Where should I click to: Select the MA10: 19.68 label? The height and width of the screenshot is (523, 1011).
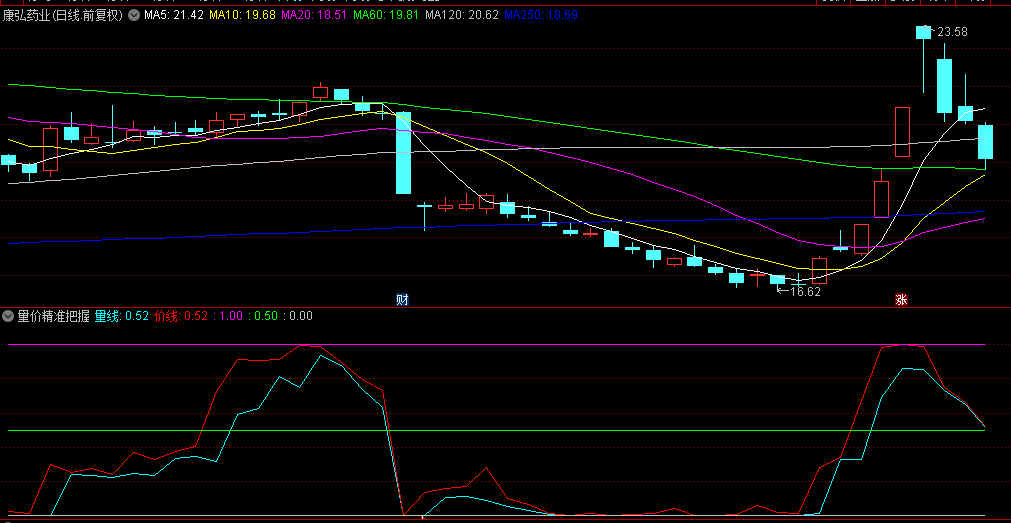pos(242,15)
